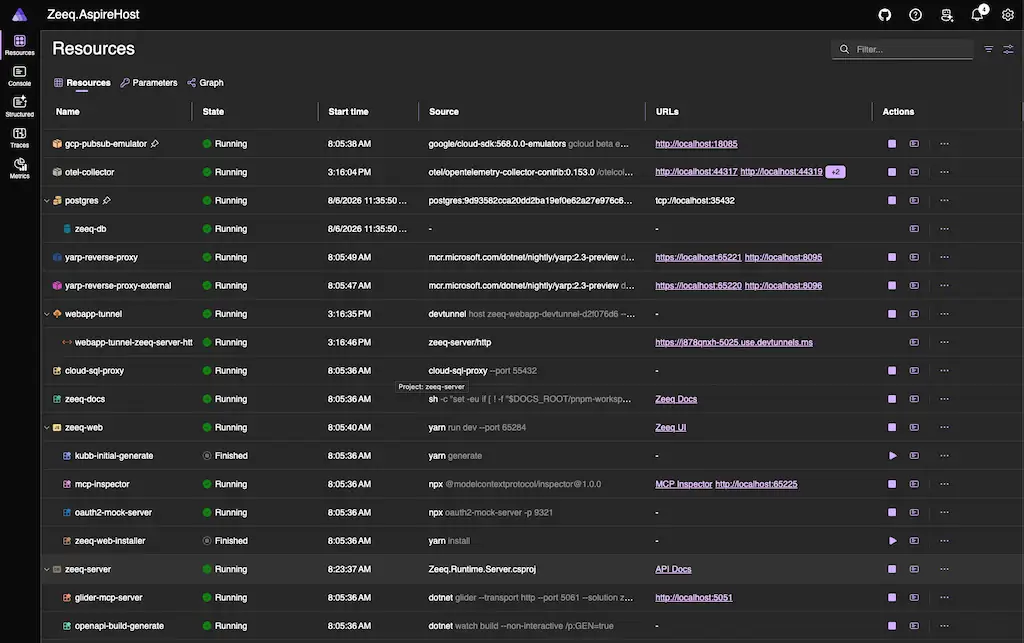Open the http://localhost:18085 link
This screenshot has height=643, width=1024.
tap(696, 144)
